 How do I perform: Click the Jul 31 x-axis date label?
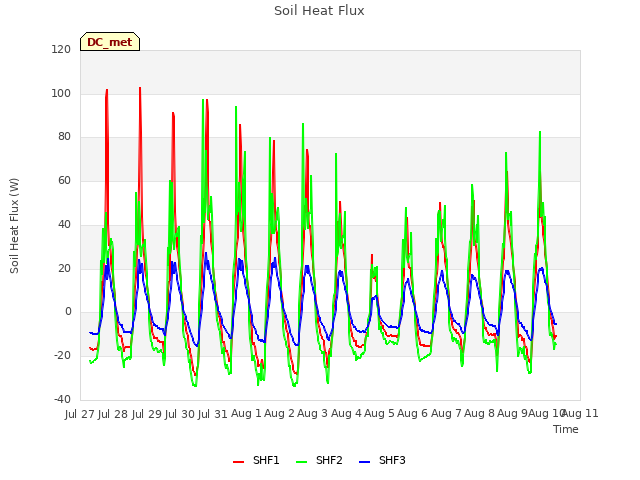(x=213, y=414)
